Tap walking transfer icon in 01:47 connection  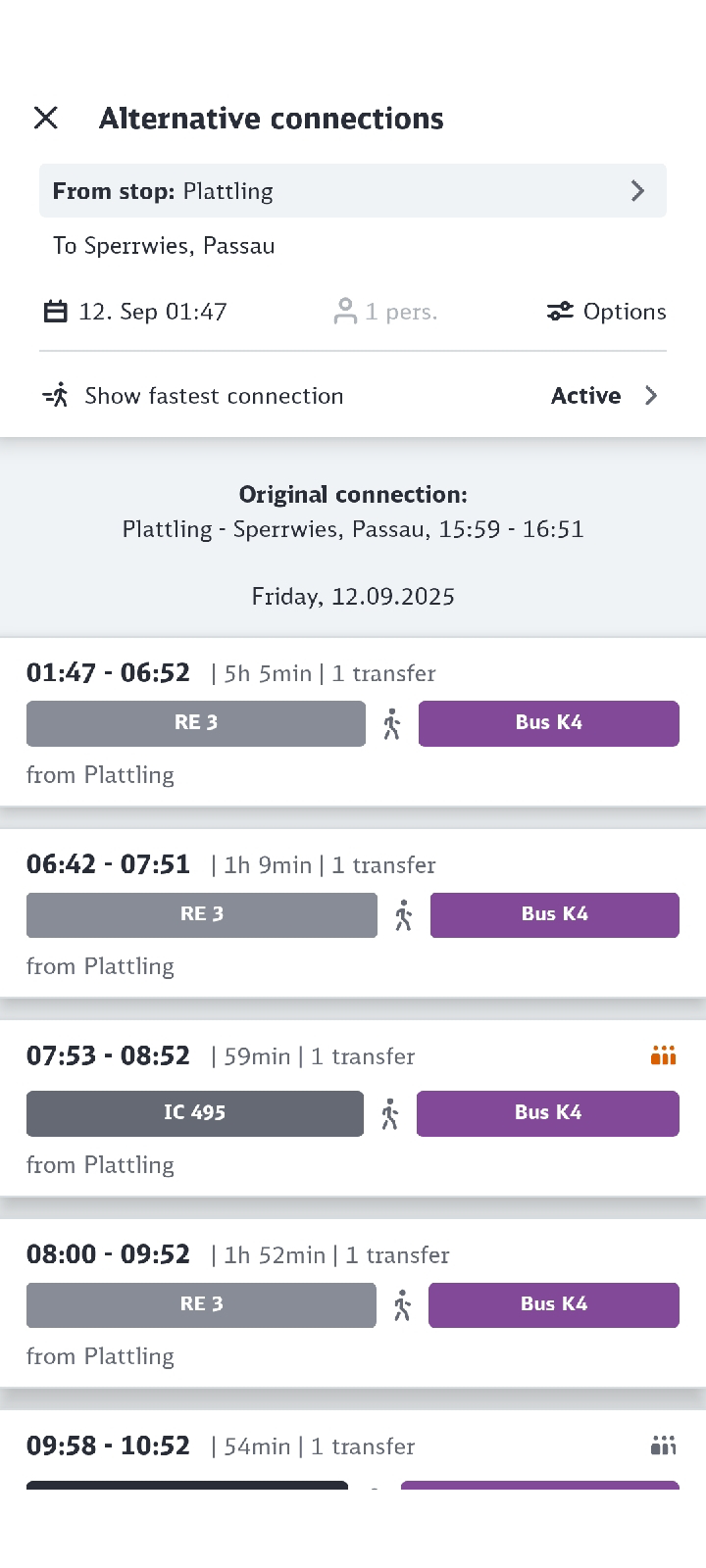point(392,724)
